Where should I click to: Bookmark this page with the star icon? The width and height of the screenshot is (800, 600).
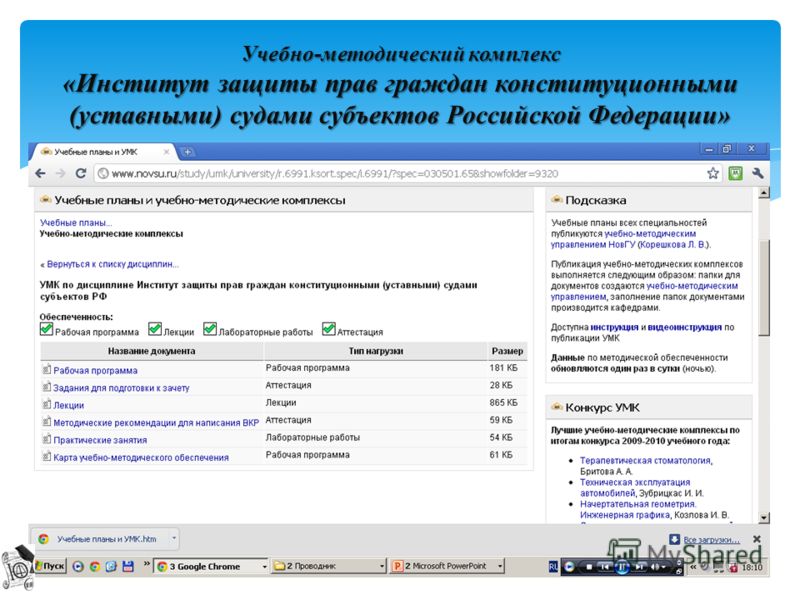click(x=713, y=173)
